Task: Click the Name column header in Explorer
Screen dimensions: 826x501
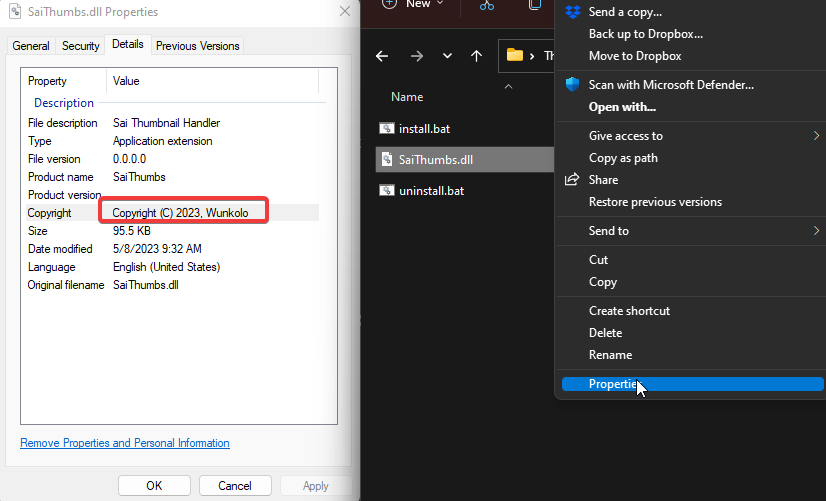Action: click(x=407, y=97)
